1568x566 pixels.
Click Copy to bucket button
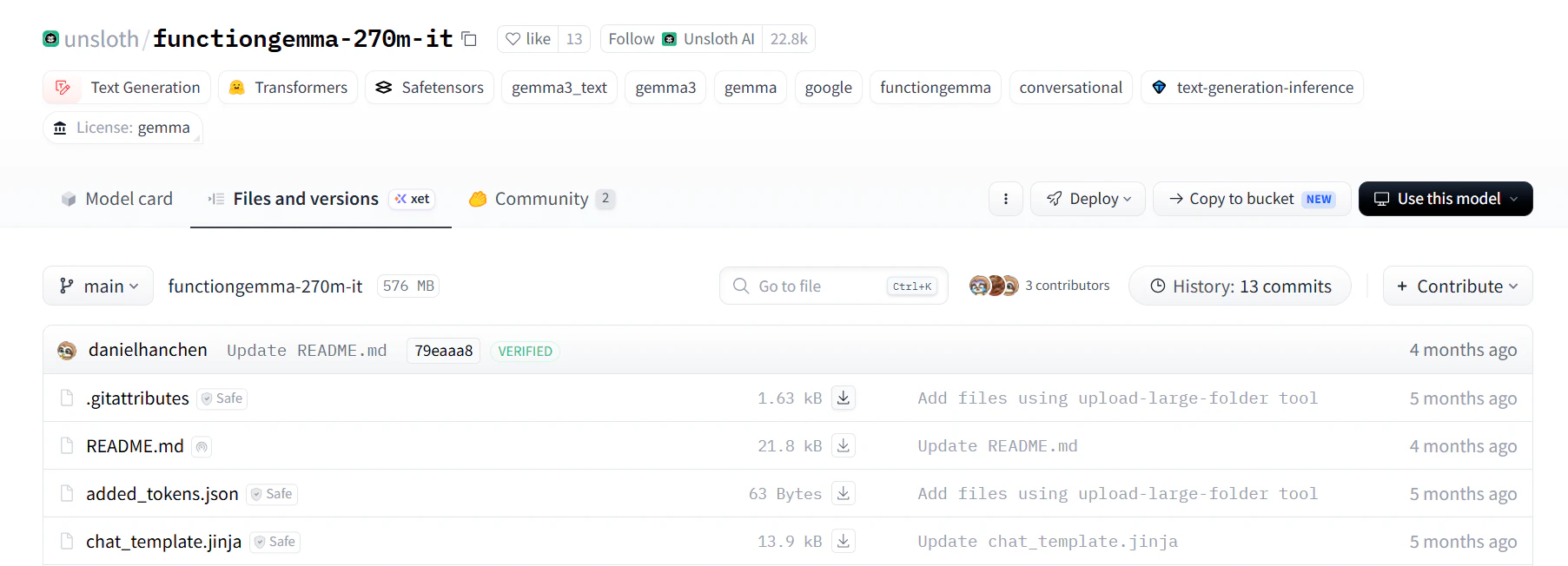point(1252,199)
